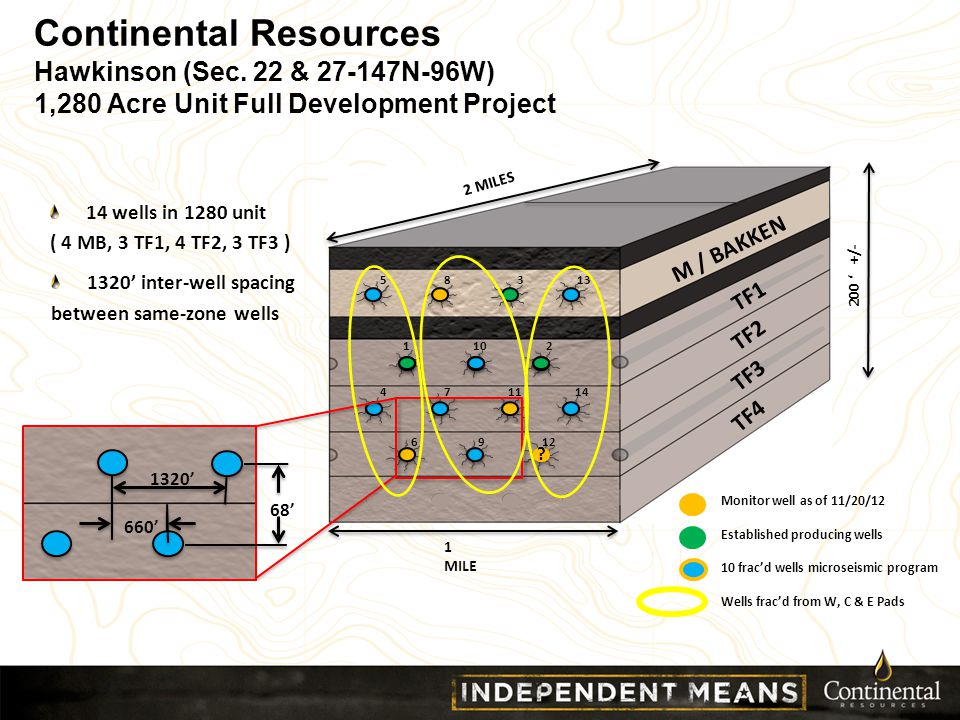960x720 pixels.
Task: Click oil drop bullet beside '1320’ inter-well'
Action: tap(55, 282)
